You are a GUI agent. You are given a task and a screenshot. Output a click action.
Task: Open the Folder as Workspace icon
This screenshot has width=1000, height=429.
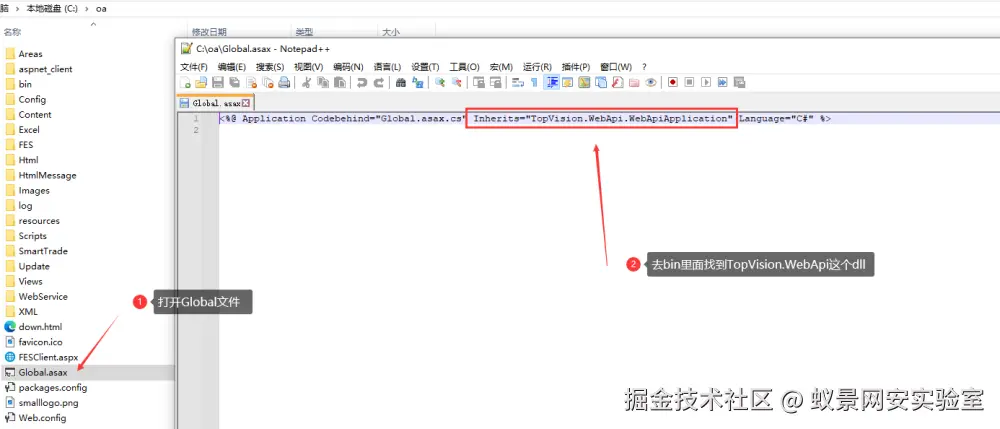coord(634,82)
